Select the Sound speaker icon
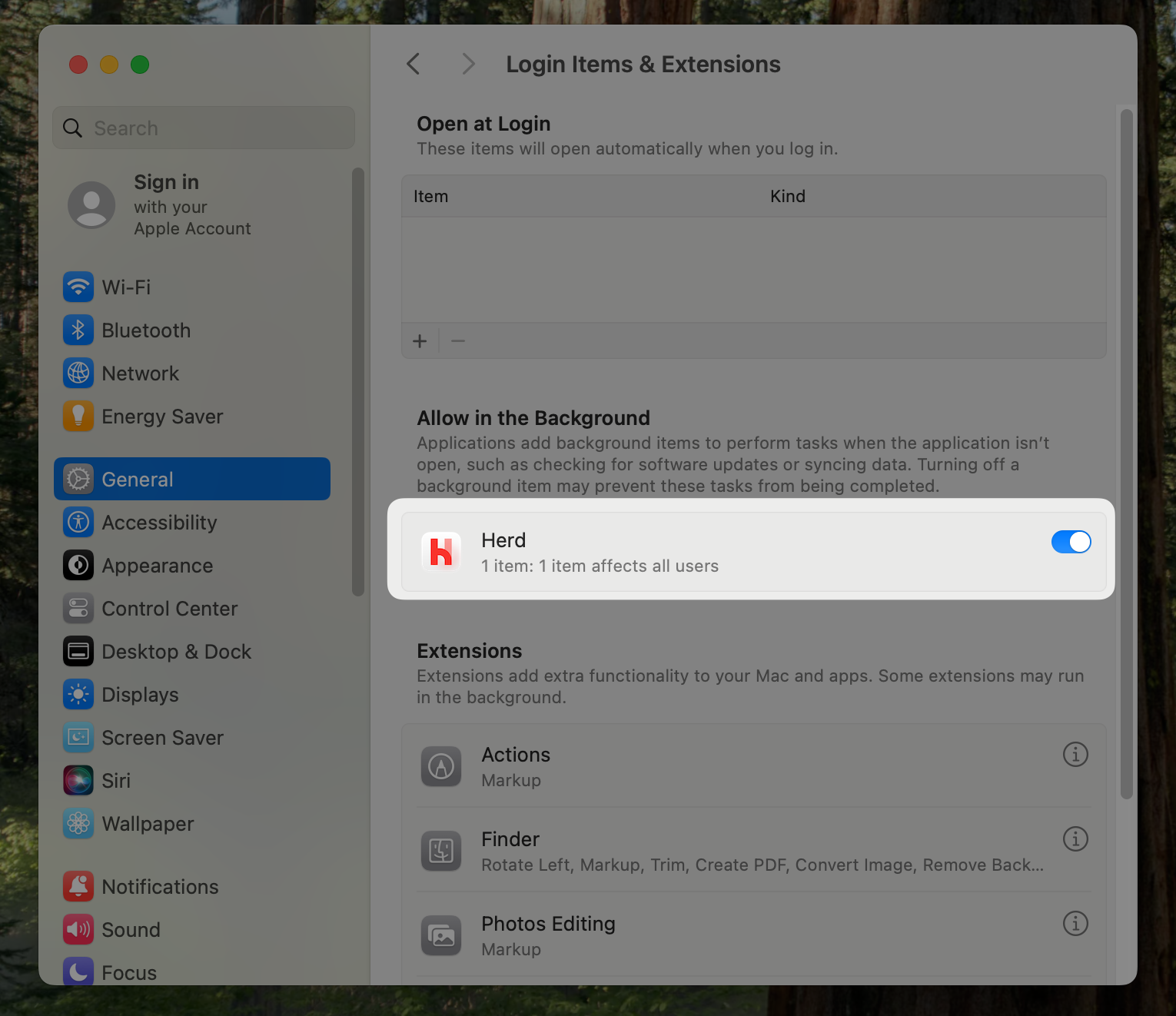Image resolution: width=1176 pixels, height=1016 pixels. tap(78, 930)
